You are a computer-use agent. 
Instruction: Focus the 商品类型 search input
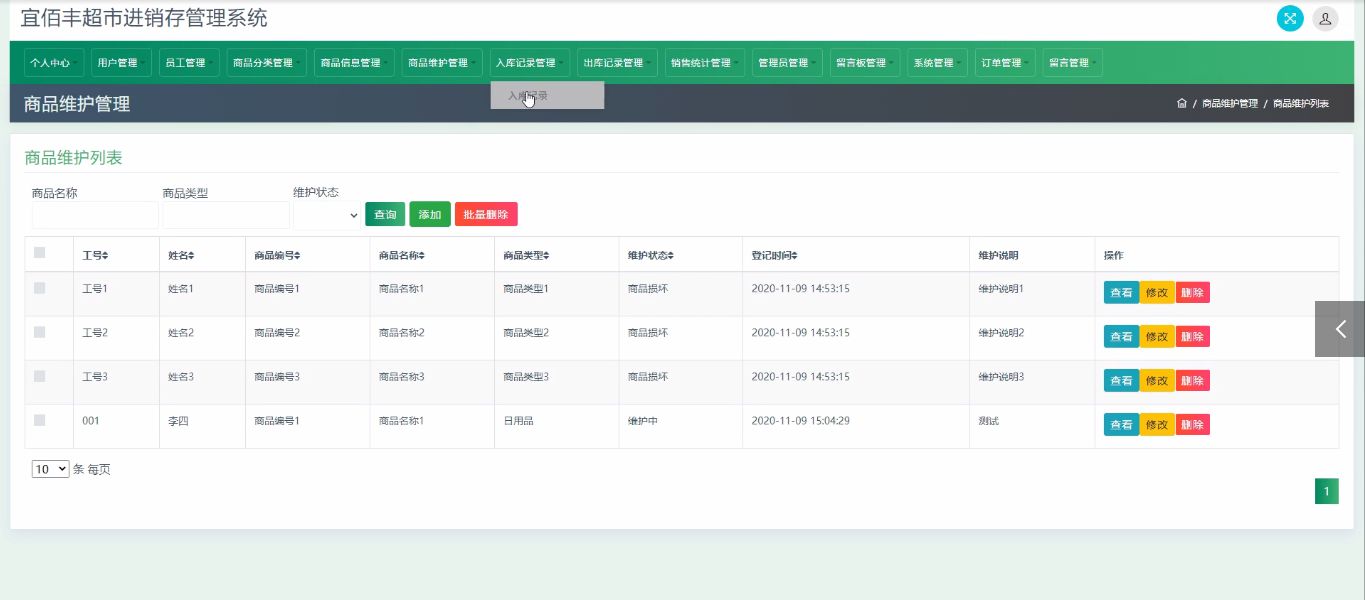226,215
